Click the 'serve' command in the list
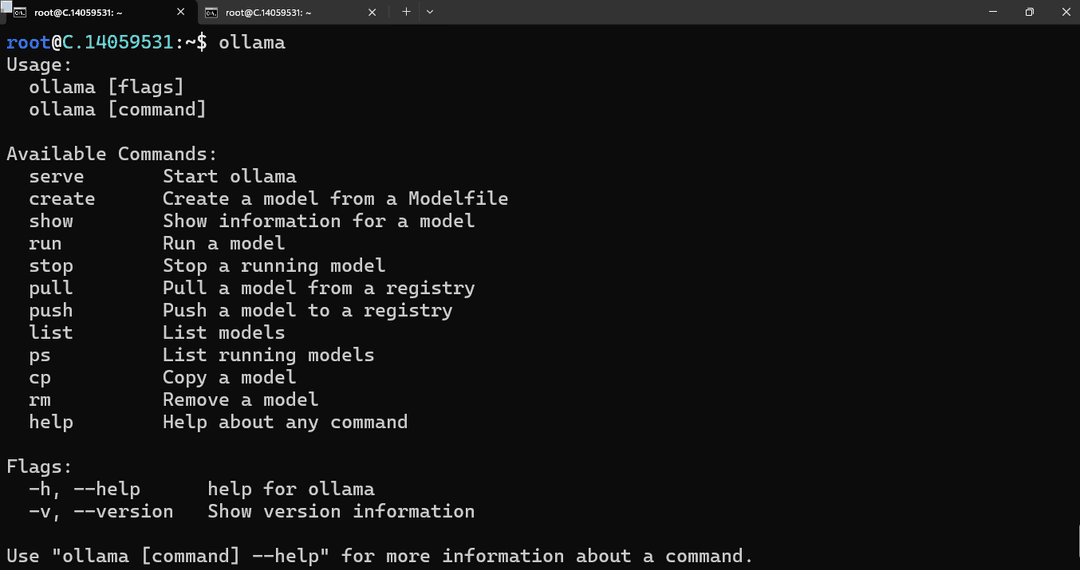This screenshot has height=570, width=1080. [56, 177]
